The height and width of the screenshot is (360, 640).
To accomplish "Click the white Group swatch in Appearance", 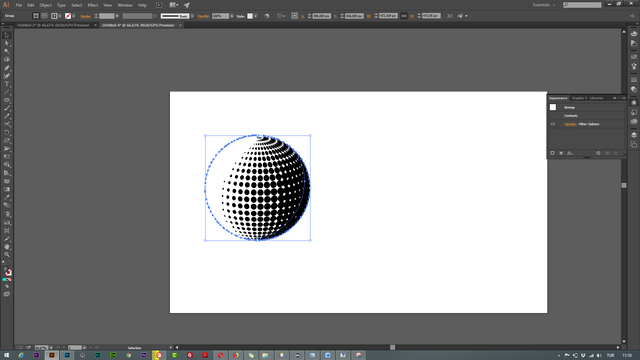I will pos(553,107).
